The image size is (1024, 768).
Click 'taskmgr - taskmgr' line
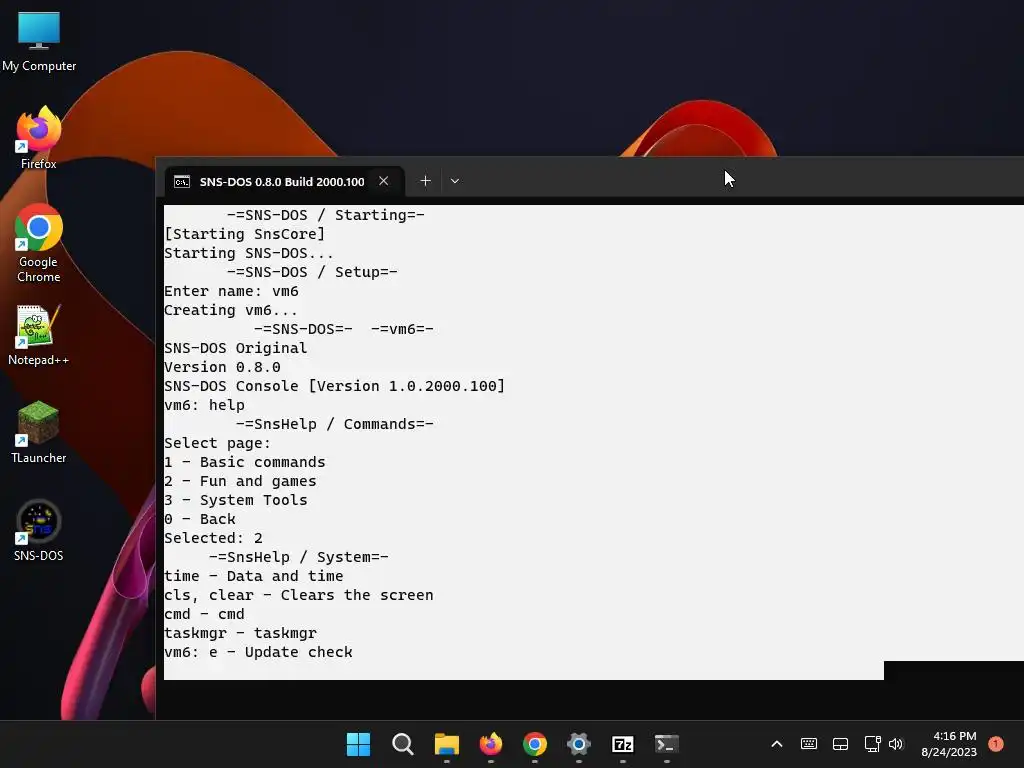coord(240,633)
